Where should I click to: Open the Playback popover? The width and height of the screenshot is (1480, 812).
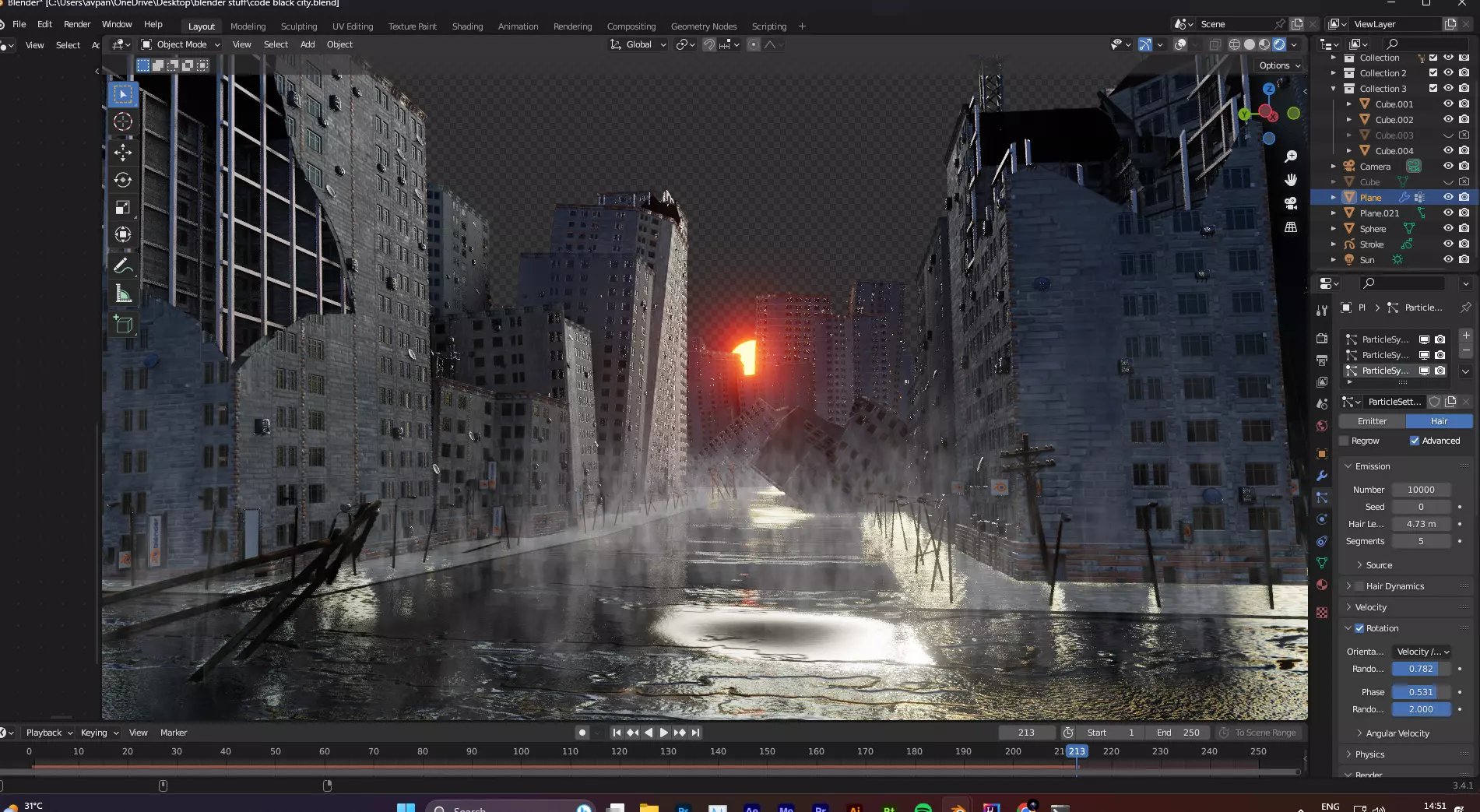49,733
